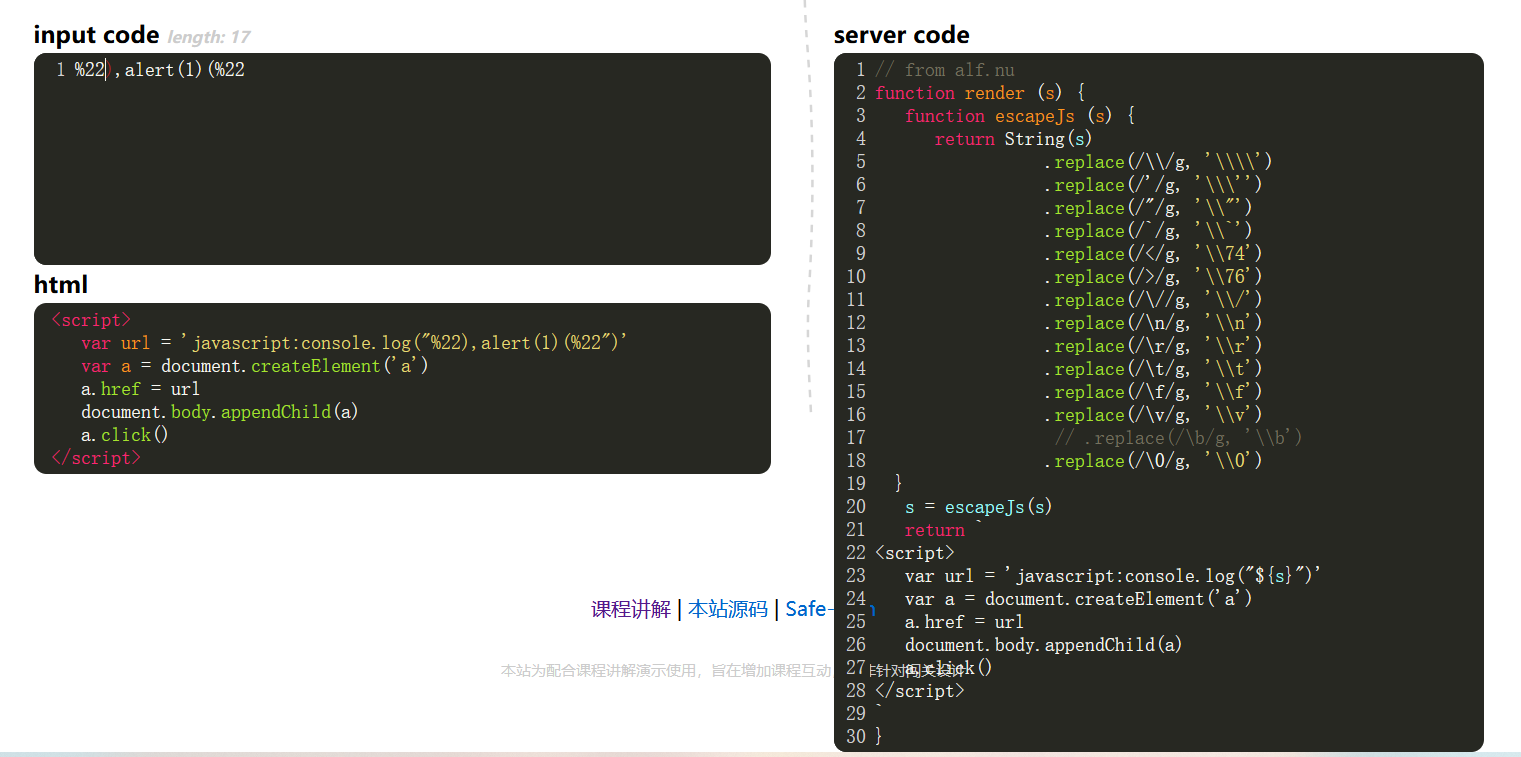This screenshot has height=757, width=1521.
Task: Click the replace line with '\\76'
Action: click(1153, 277)
